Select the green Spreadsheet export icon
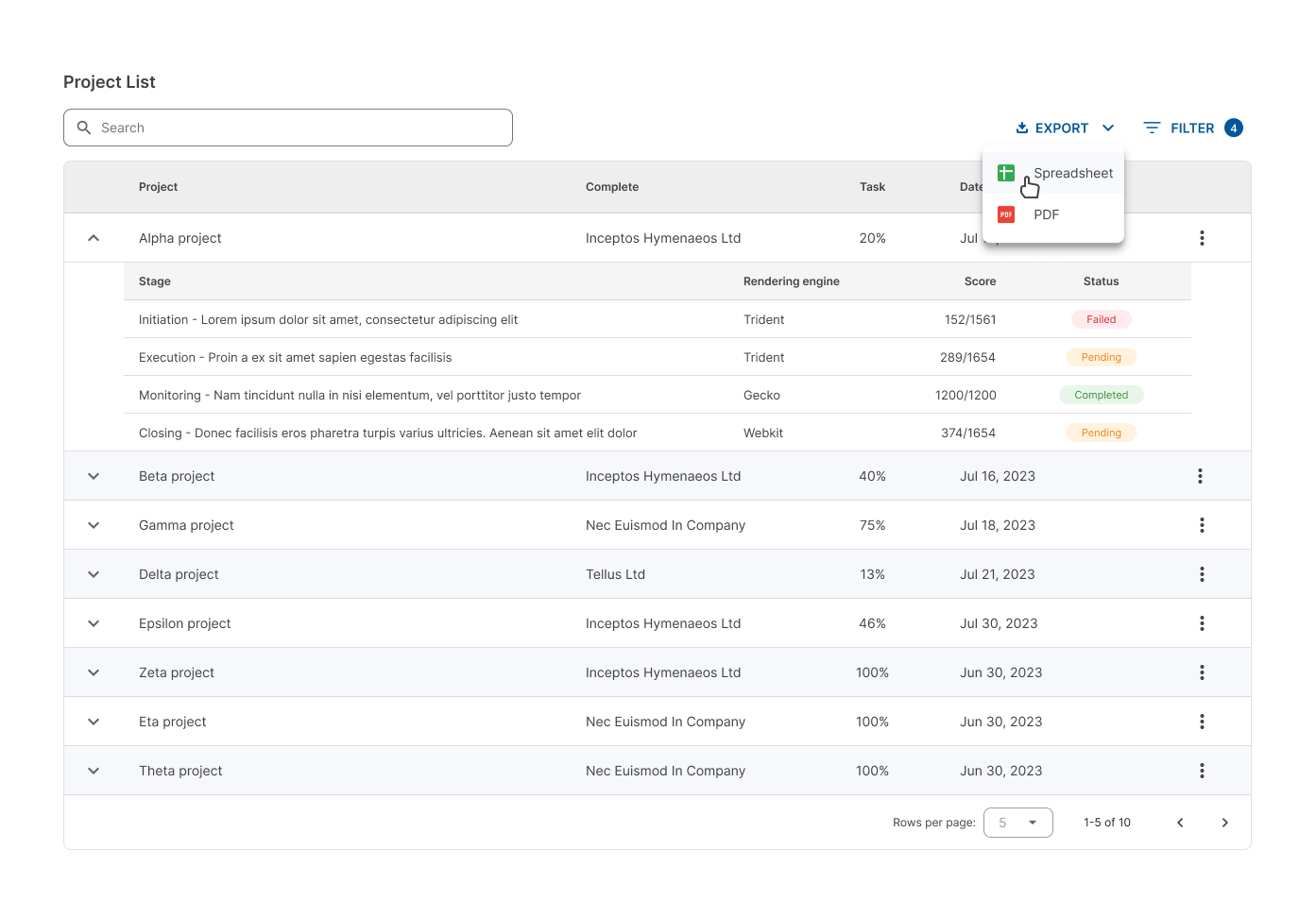Viewport: 1316px width, 918px height. click(1005, 173)
